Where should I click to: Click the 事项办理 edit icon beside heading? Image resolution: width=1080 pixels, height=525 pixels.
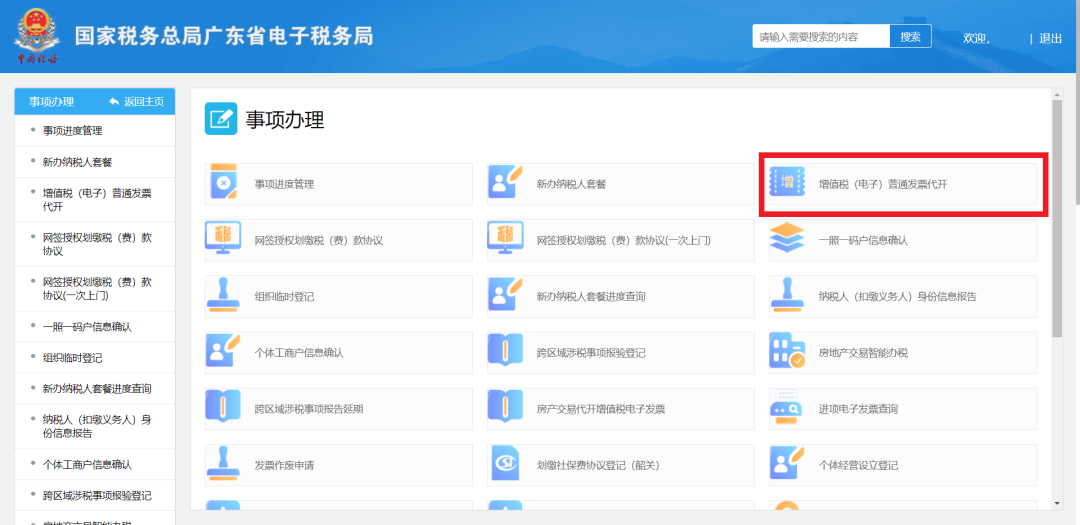220,119
